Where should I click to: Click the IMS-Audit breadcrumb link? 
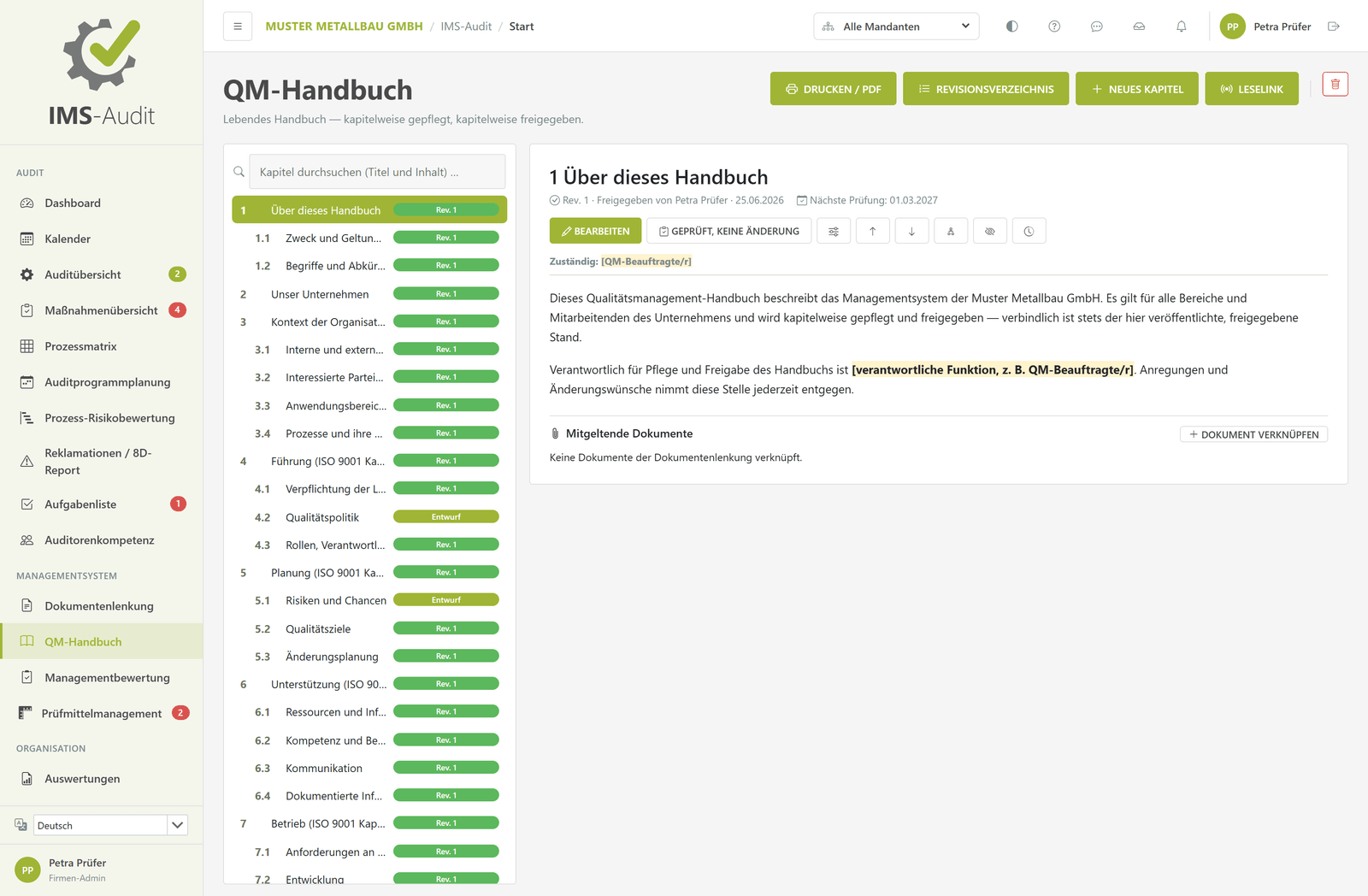click(x=466, y=27)
